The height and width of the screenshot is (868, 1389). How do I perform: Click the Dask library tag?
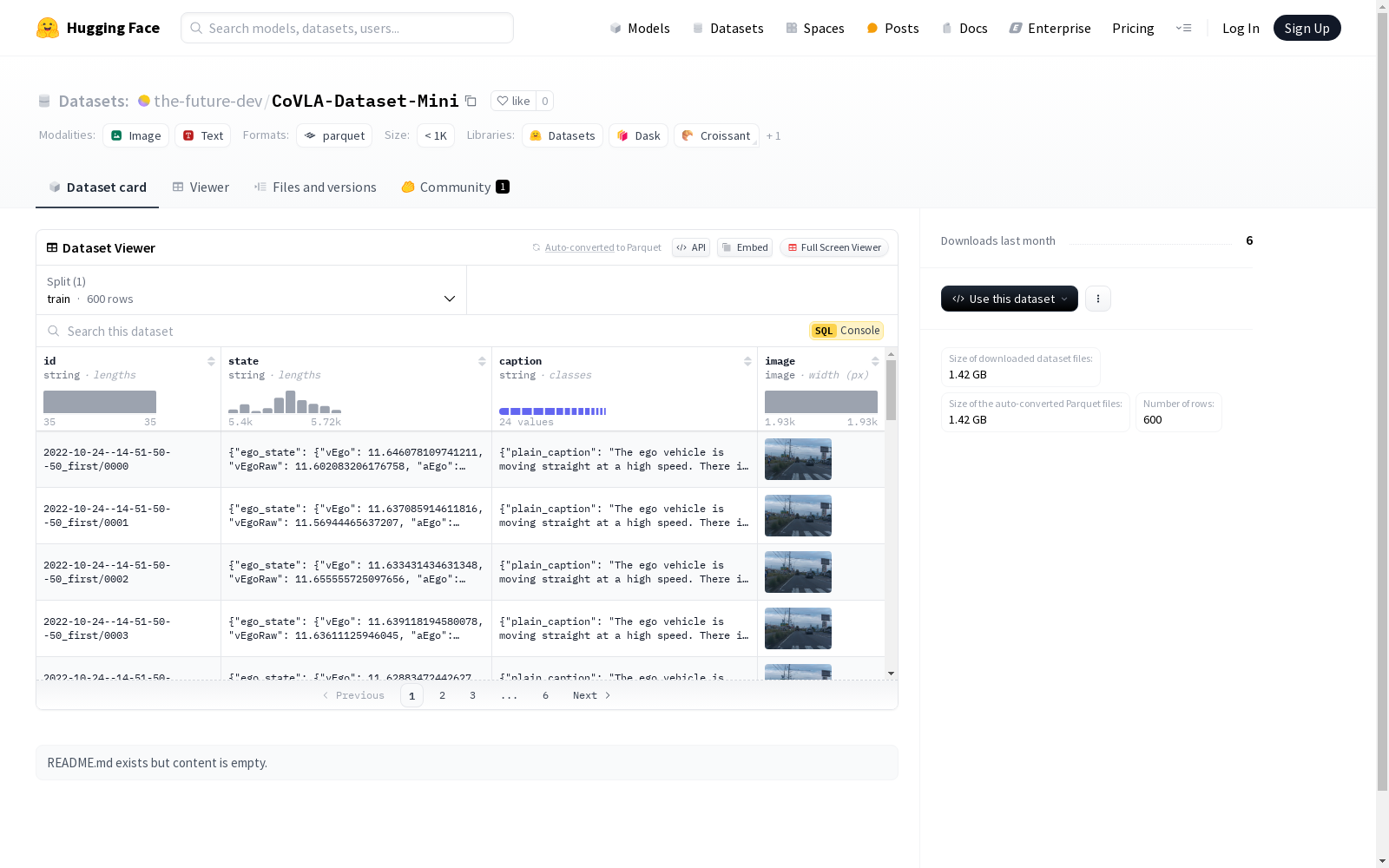[638, 135]
